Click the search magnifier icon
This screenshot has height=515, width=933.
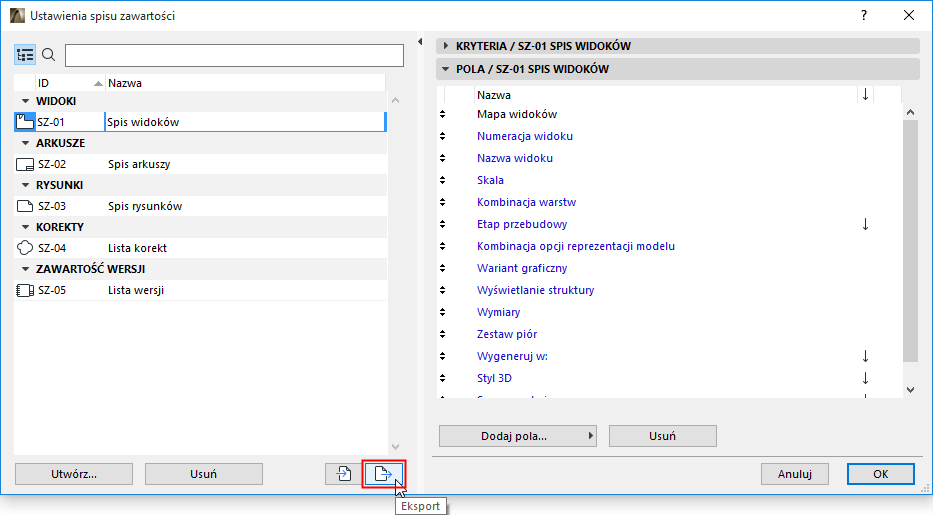49,55
